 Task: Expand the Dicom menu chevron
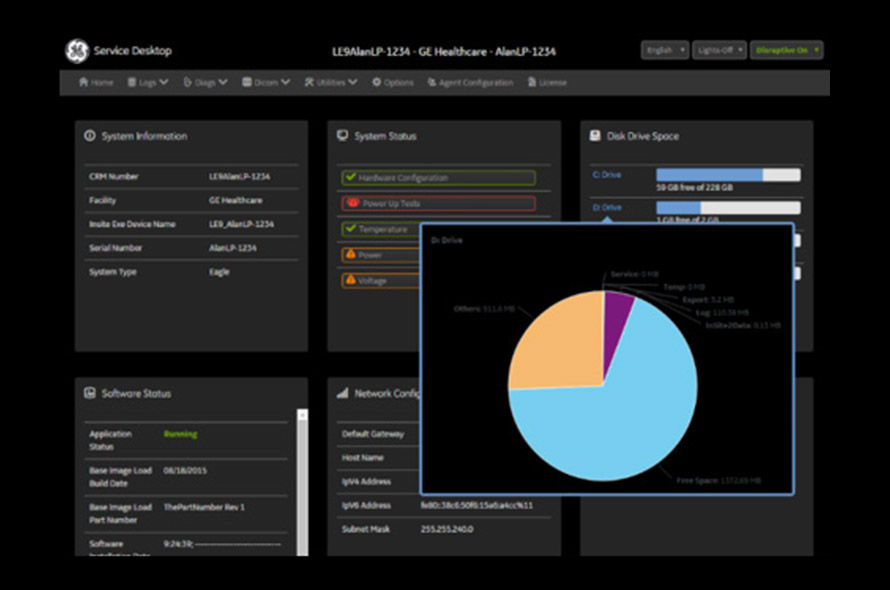[x=285, y=82]
